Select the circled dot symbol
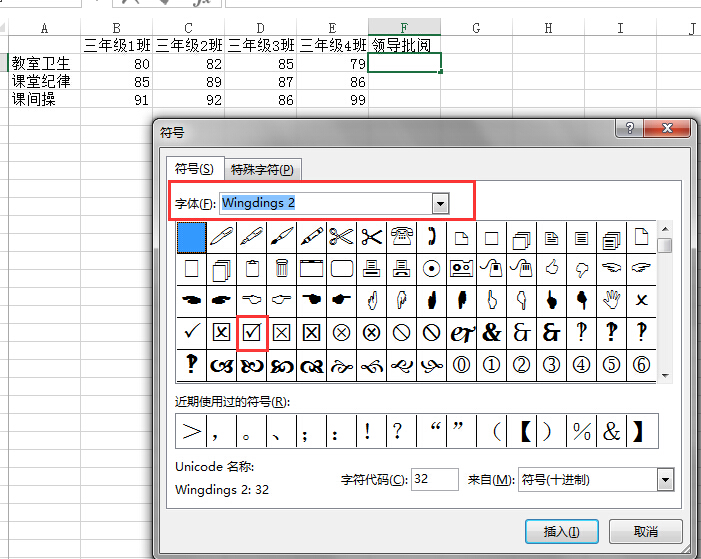Viewport: 701px width, 559px height. [x=431, y=269]
